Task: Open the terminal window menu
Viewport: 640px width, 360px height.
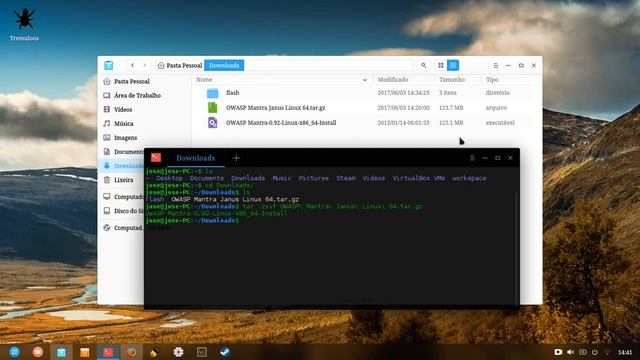Action: coord(472,158)
